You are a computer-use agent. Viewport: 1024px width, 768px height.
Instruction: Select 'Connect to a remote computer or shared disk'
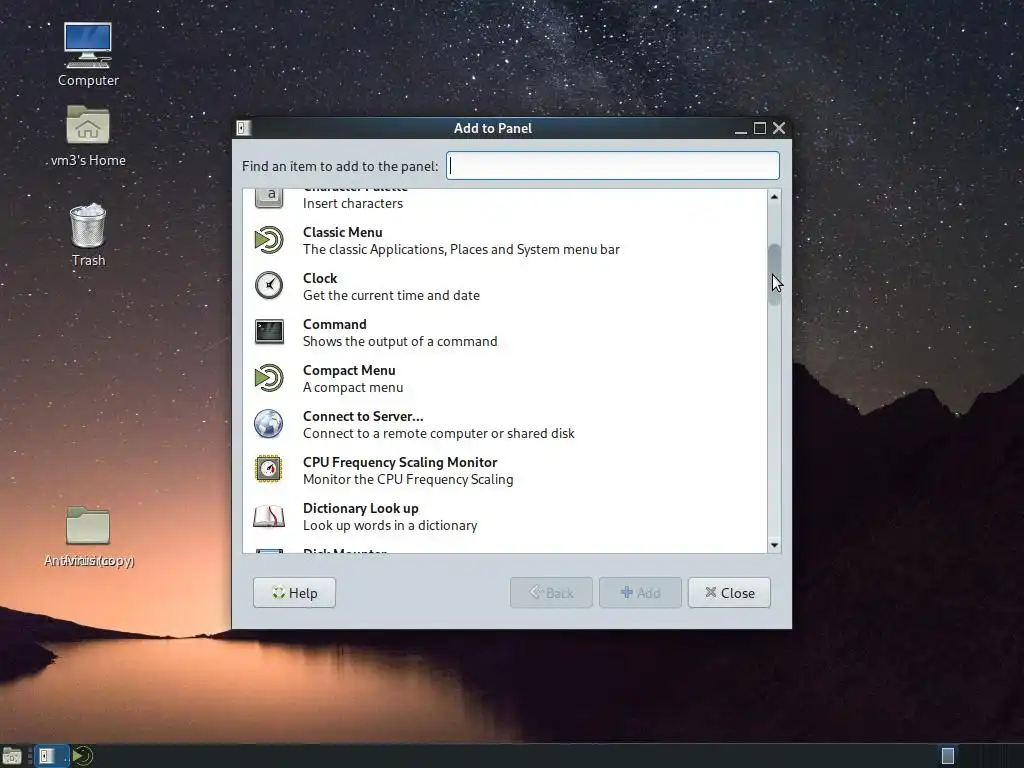(439, 434)
